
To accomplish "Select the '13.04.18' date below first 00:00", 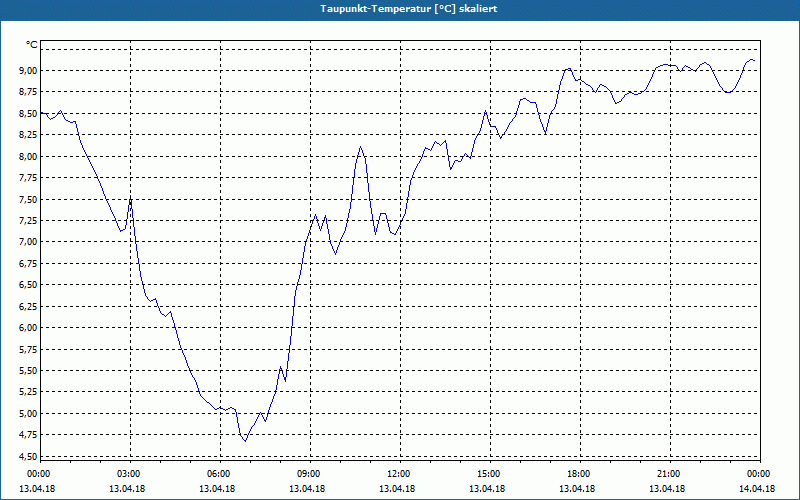I will (37, 488).
